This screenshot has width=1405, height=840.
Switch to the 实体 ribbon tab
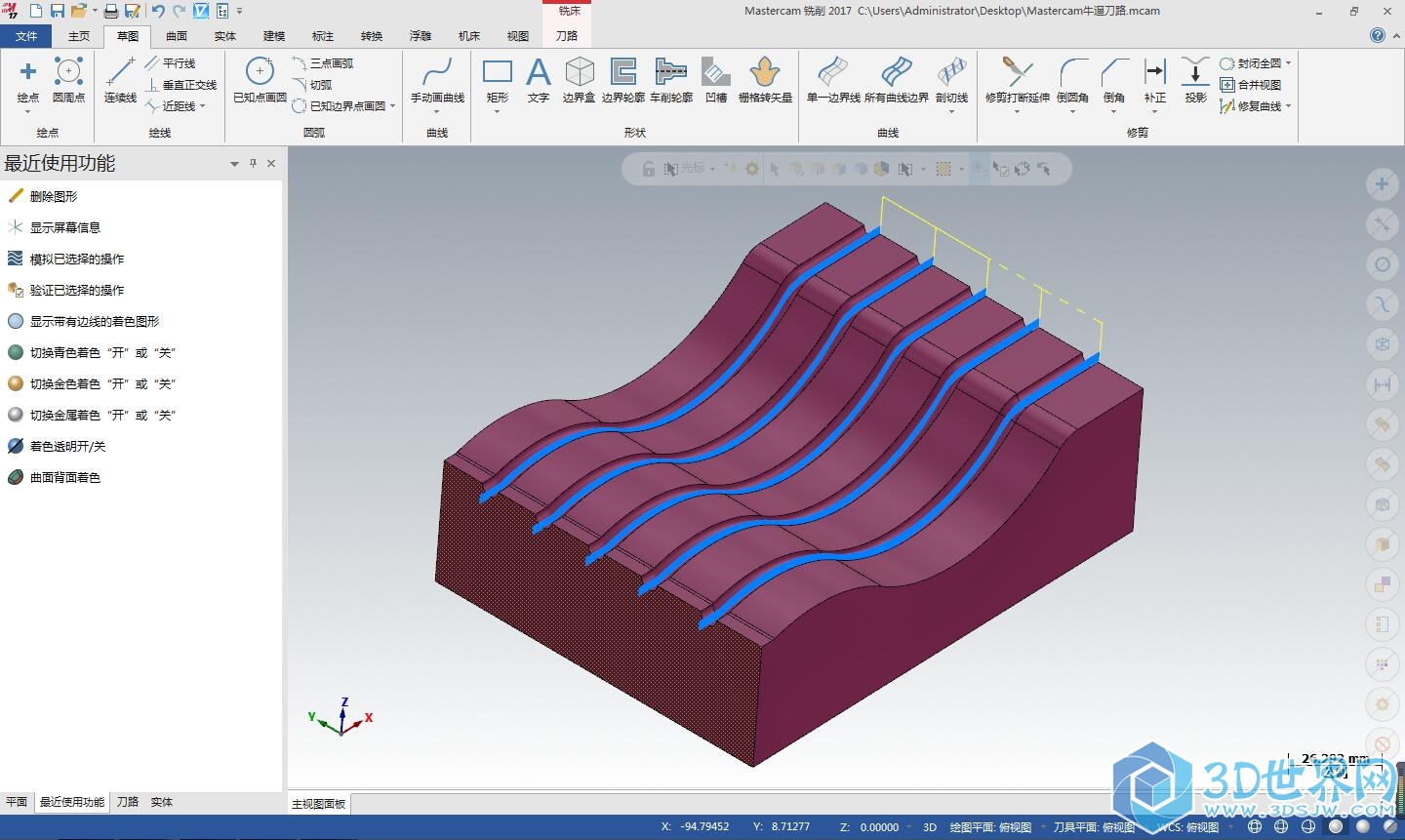point(225,36)
